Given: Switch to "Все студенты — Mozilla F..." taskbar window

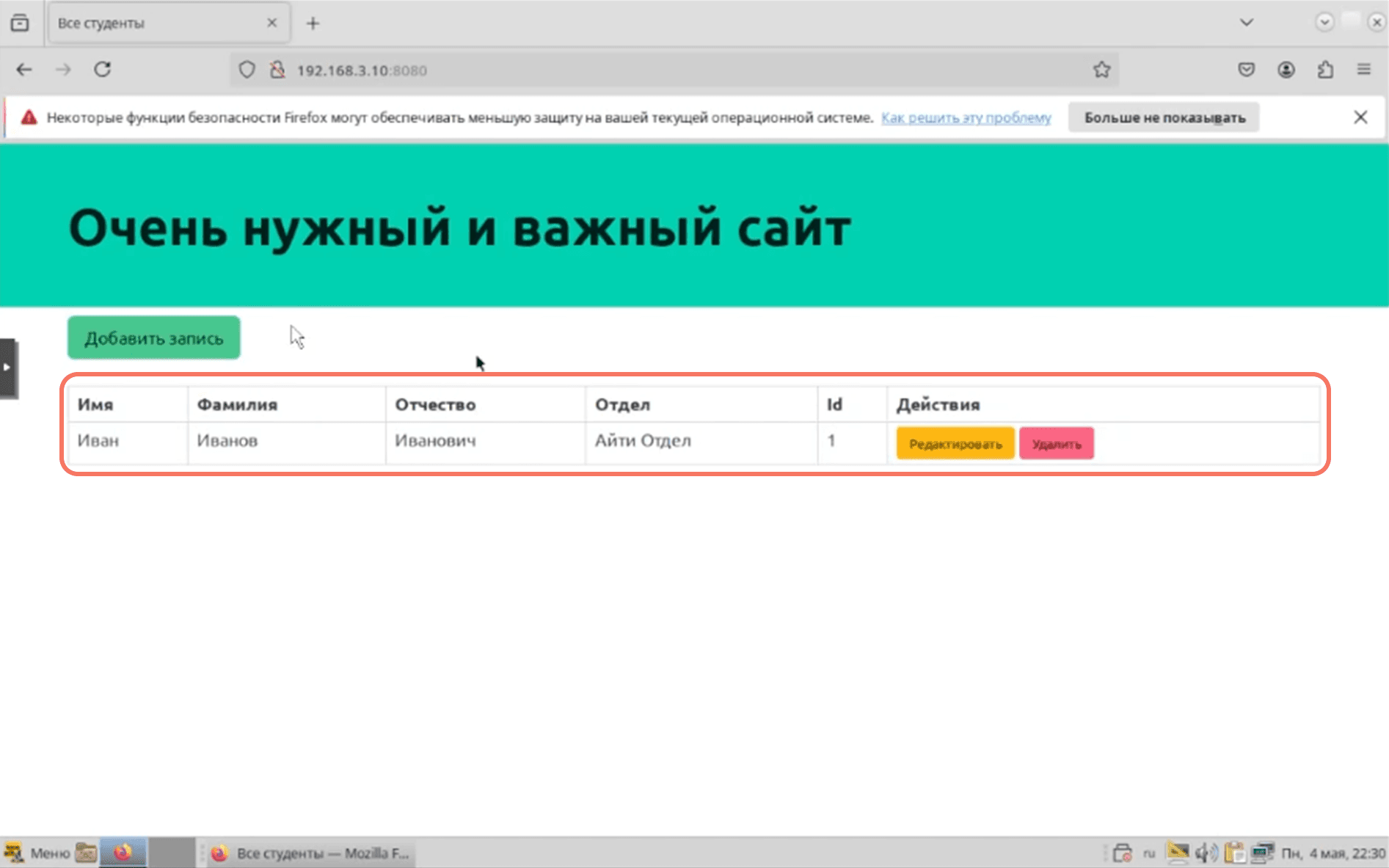Looking at the screenshot, I should [310, 853].
